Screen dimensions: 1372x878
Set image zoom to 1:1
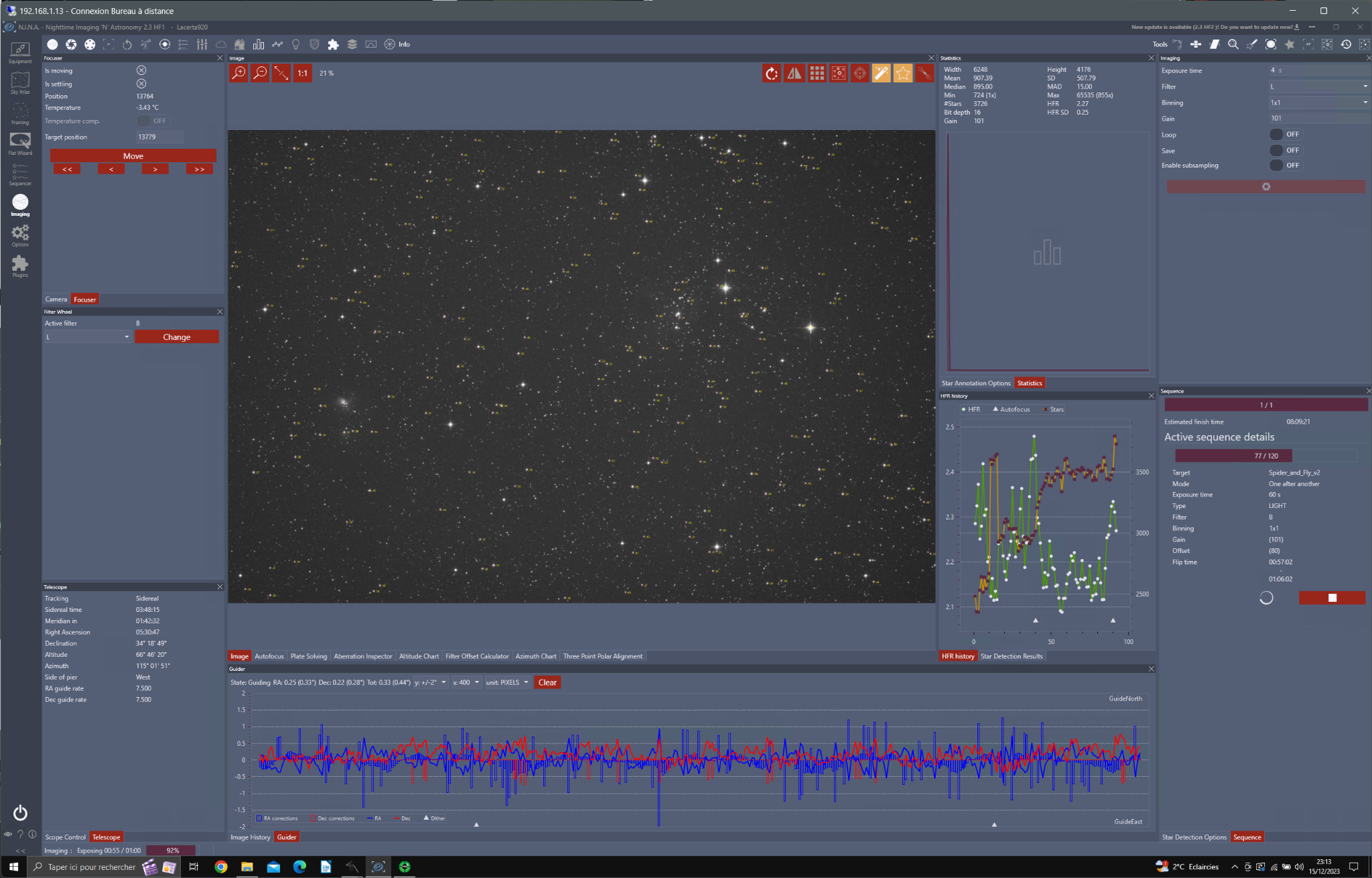coord(303,73)
